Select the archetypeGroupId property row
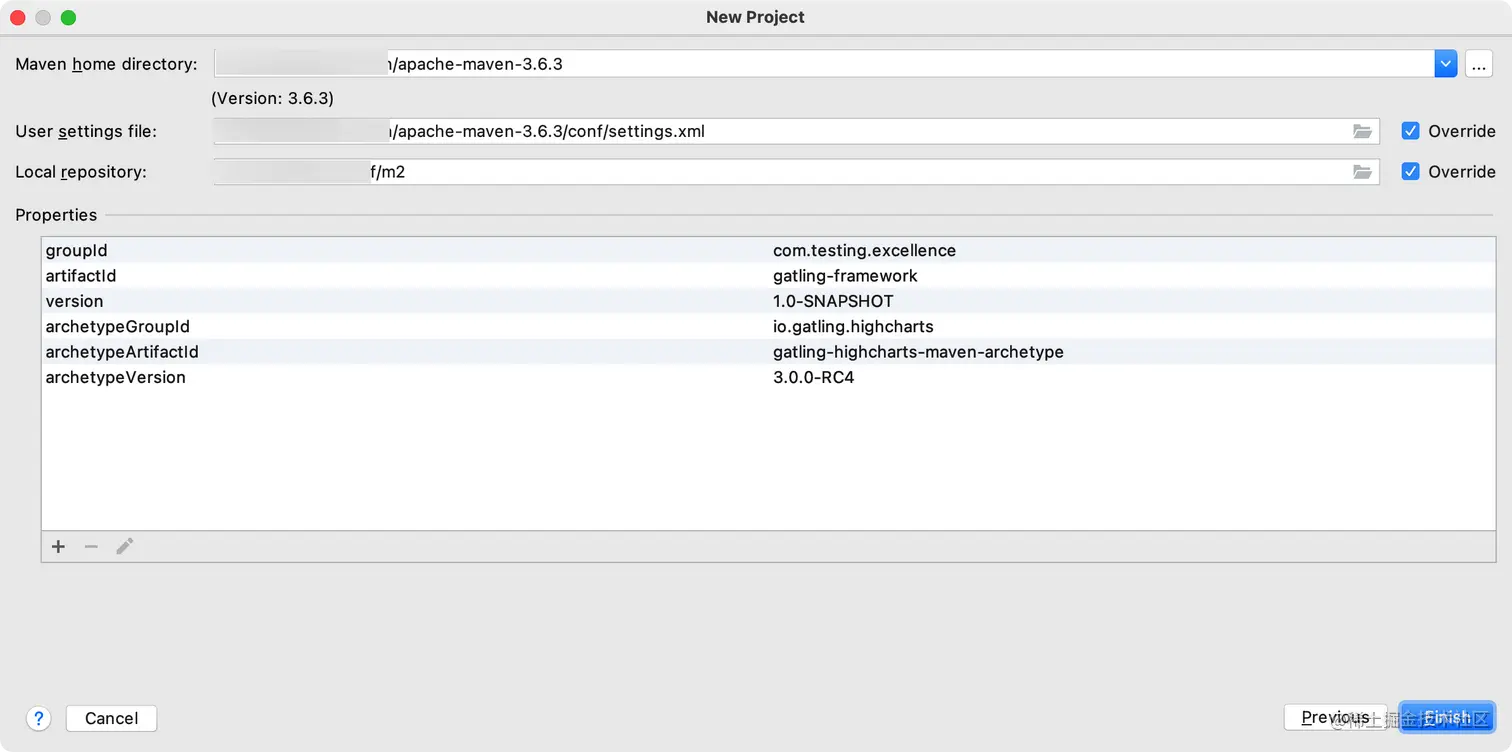This screenshot has width=1512, height=752. 768,327
